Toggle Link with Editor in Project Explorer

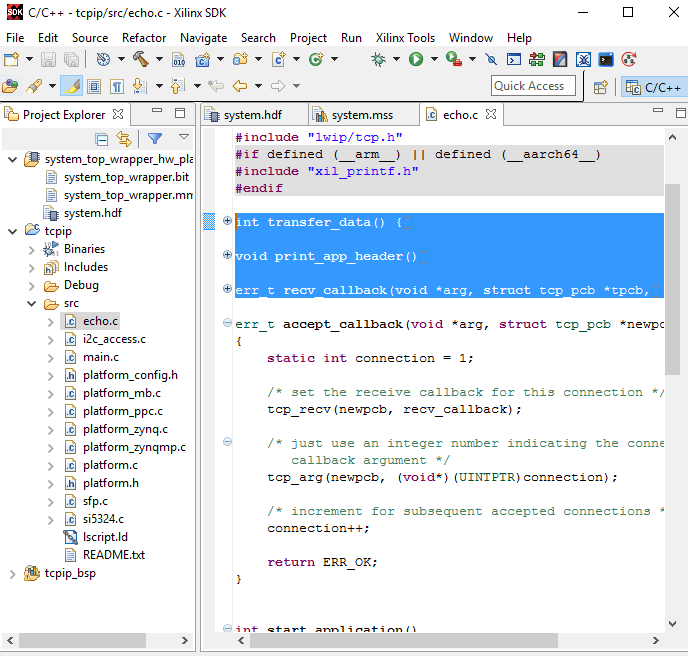(x=124, y=139)
